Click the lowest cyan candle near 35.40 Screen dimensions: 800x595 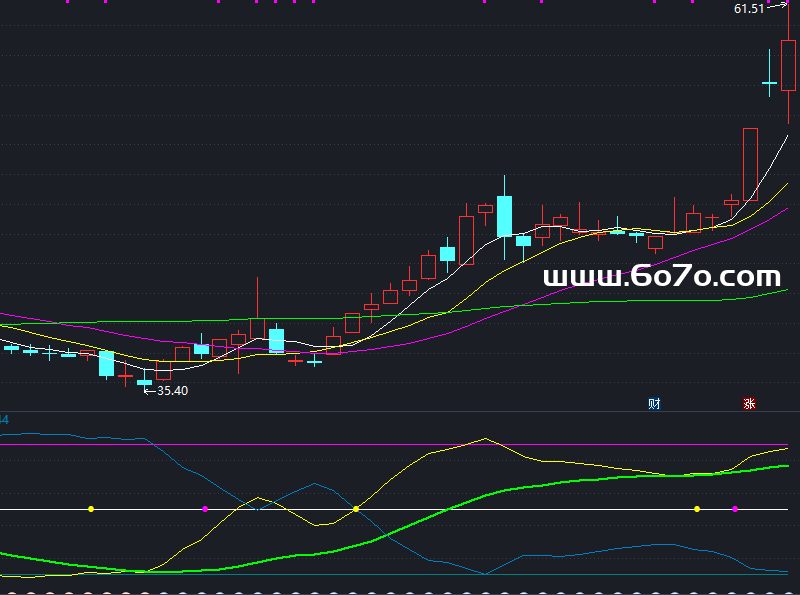point(144,382)
